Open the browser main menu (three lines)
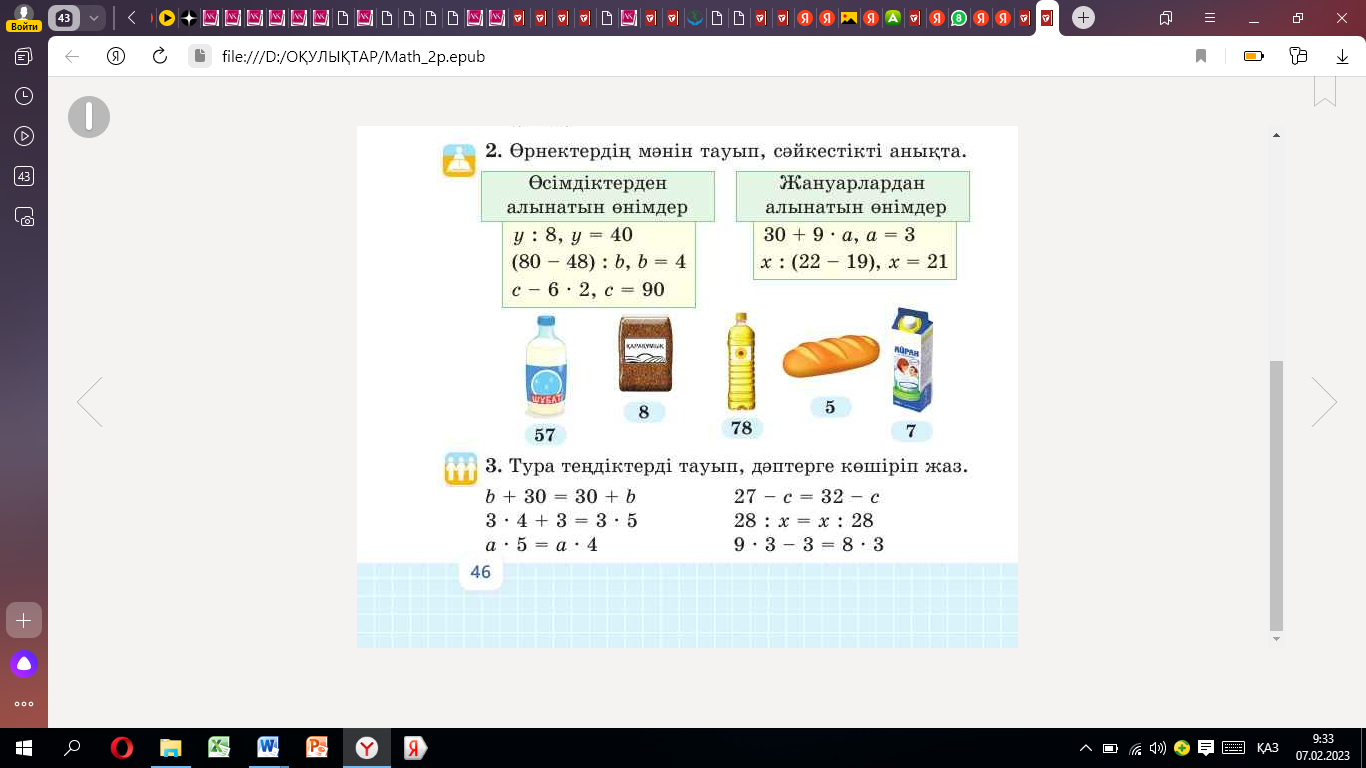The height and width of the screenshot is (768, 1366). 1210,18
